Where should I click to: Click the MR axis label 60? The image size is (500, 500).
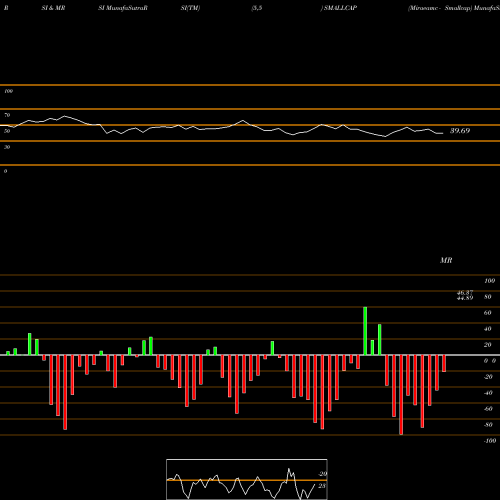point(488,313)
